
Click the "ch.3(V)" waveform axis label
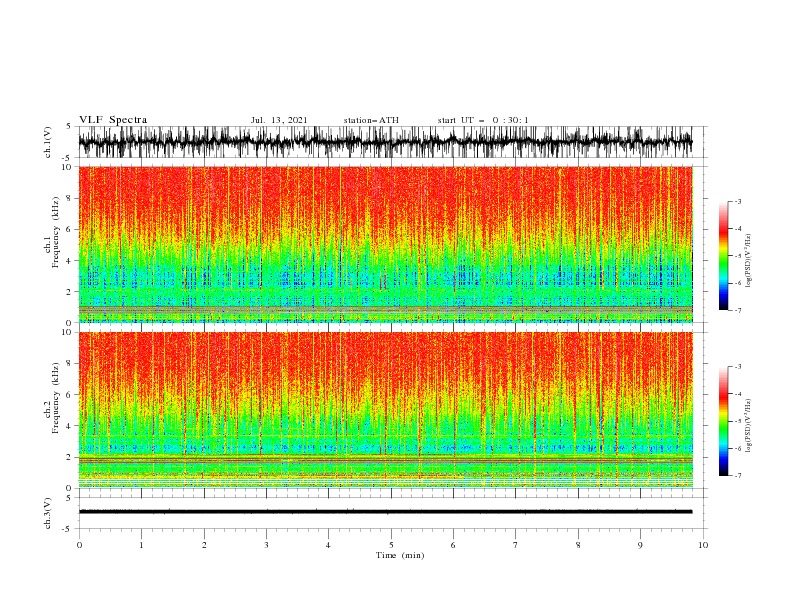[48, 513]
